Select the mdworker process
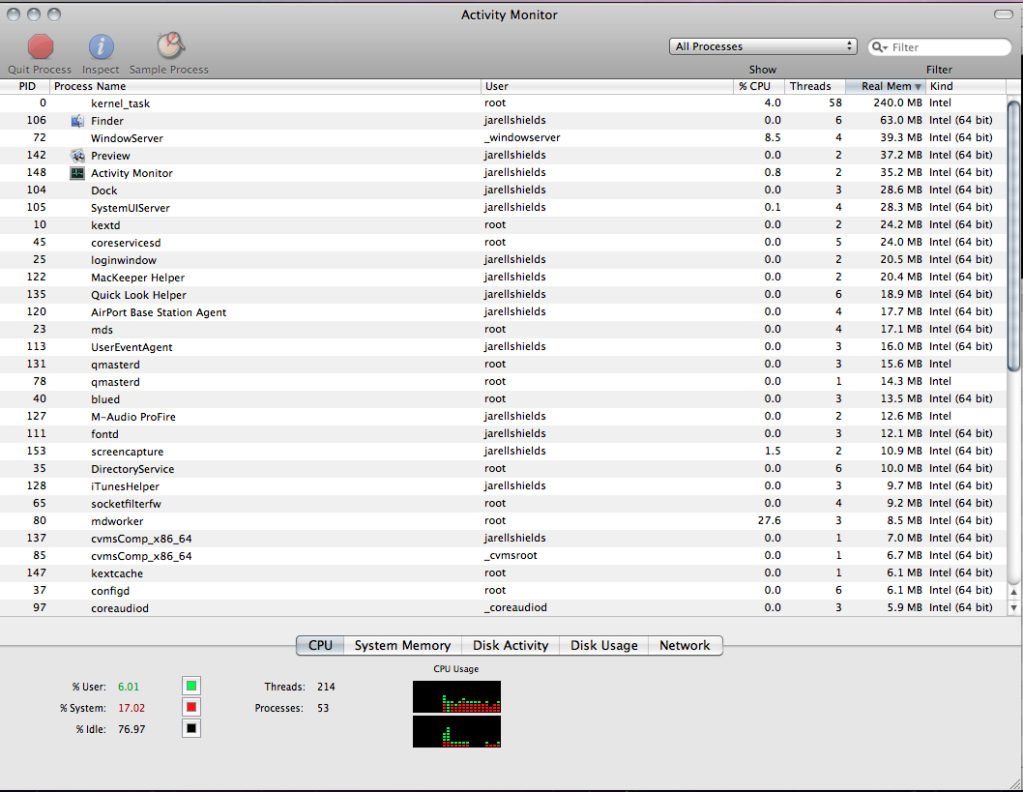Viewport: 1023px width, 792px height. click(x=503, y=521)
